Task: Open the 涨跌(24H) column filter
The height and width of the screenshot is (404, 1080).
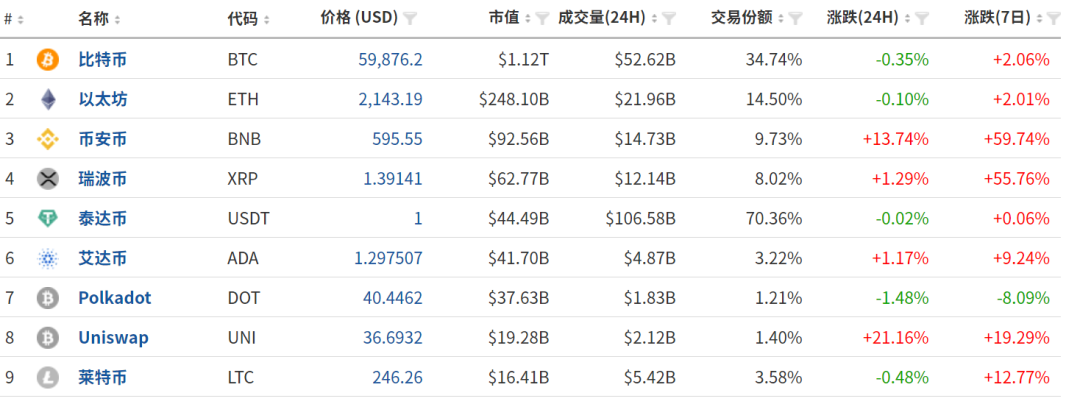Action: click(921, 19)
